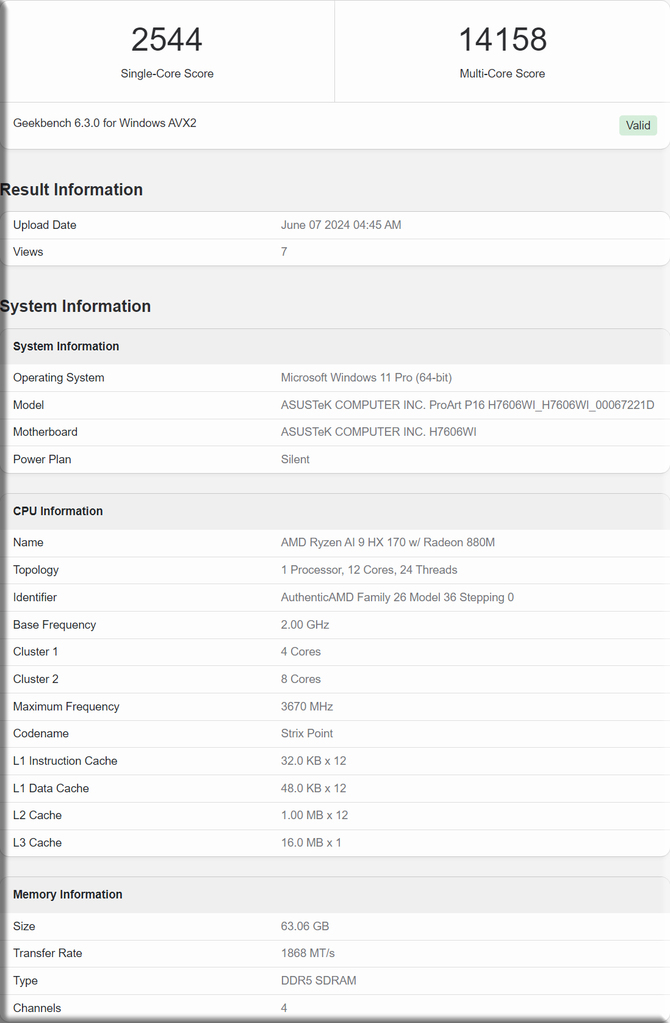Image resolution: width=670 pixels, height=1023 pixels.
Task: Click the Upload Date label
Action: point(44,225)
